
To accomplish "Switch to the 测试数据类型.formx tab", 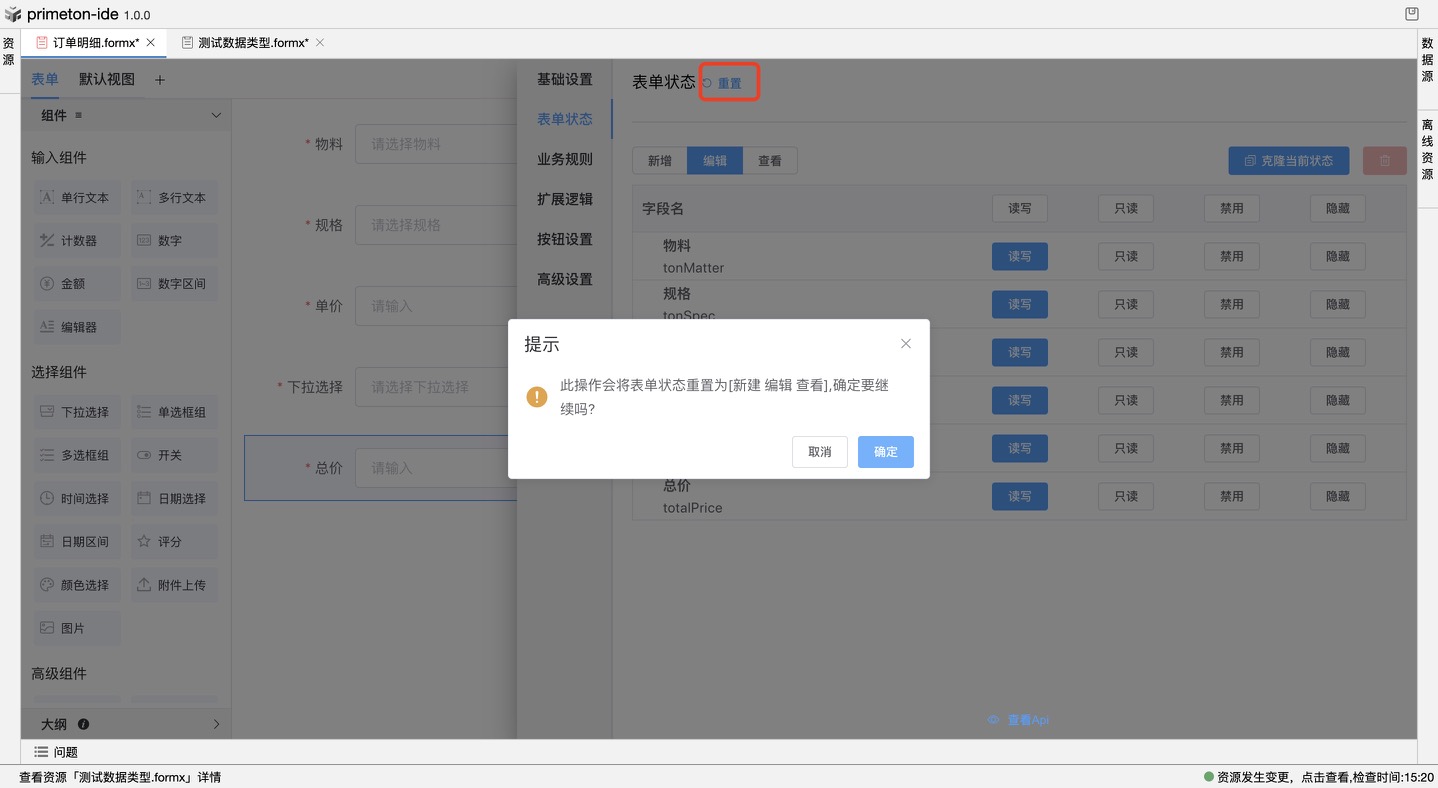I will coord(248,42).
